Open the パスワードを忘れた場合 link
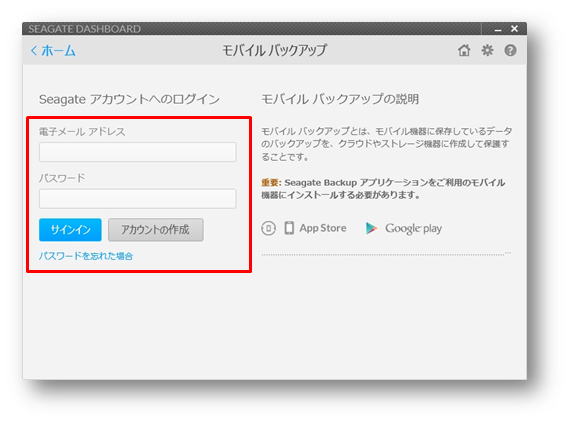Viewport: 569px width, 422px height. pyautogui.click(x=86, y=256)
